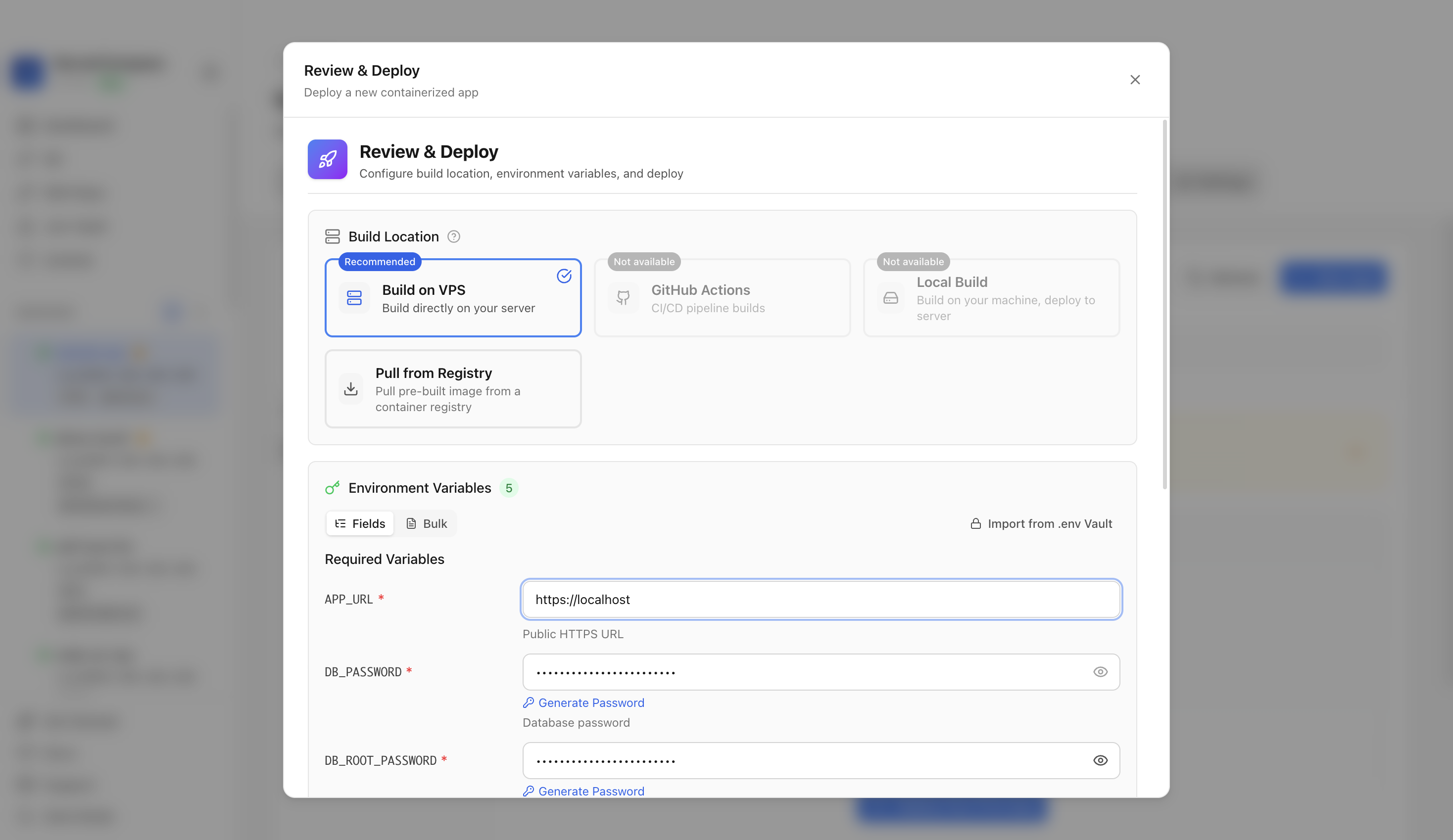Click the download icon in Pull from Registry
Image resolution: width=1453 pixels, height=840 pixels.
(x=350, y=388)
